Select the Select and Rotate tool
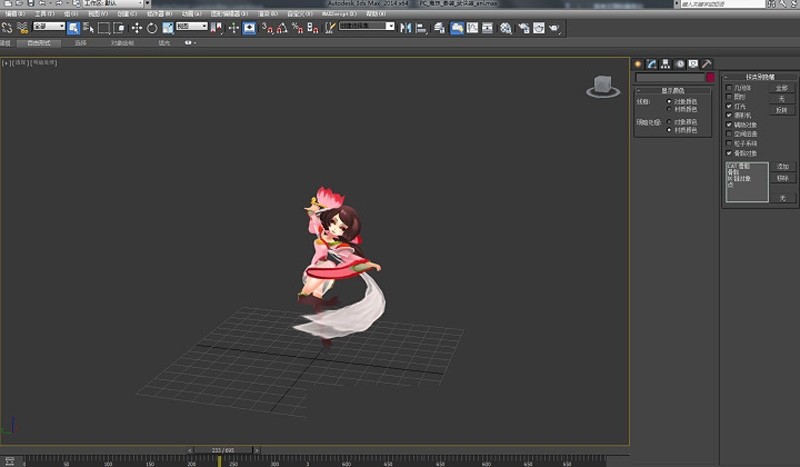The width and height of the screenshot is (800, 467). pyautogui.click(x=152, y=28)
